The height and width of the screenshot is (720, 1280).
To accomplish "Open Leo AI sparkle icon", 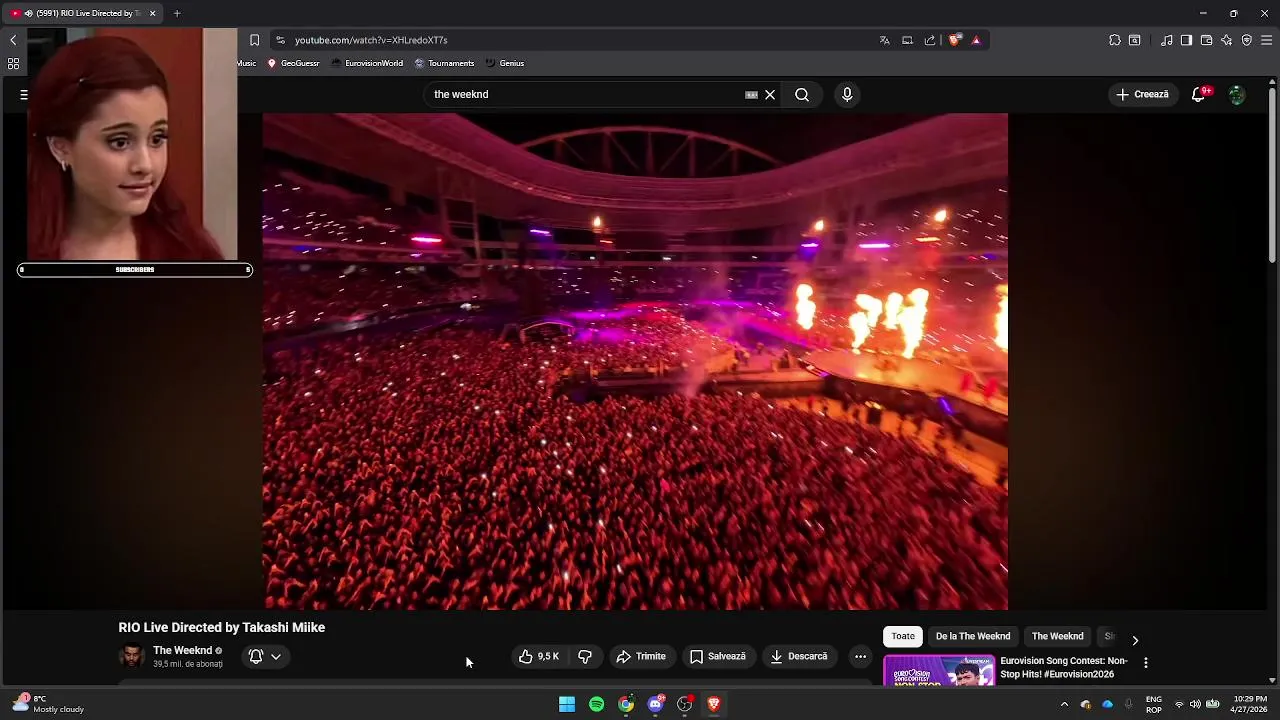I will point(1226,40).
